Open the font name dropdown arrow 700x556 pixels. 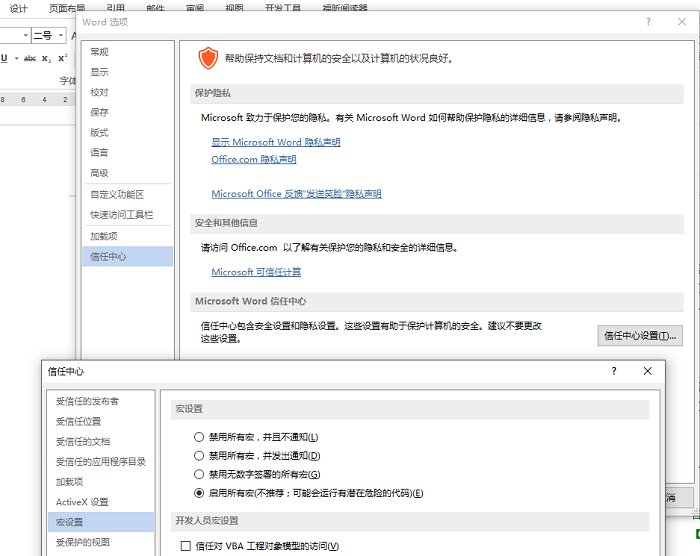click(25, 35)
